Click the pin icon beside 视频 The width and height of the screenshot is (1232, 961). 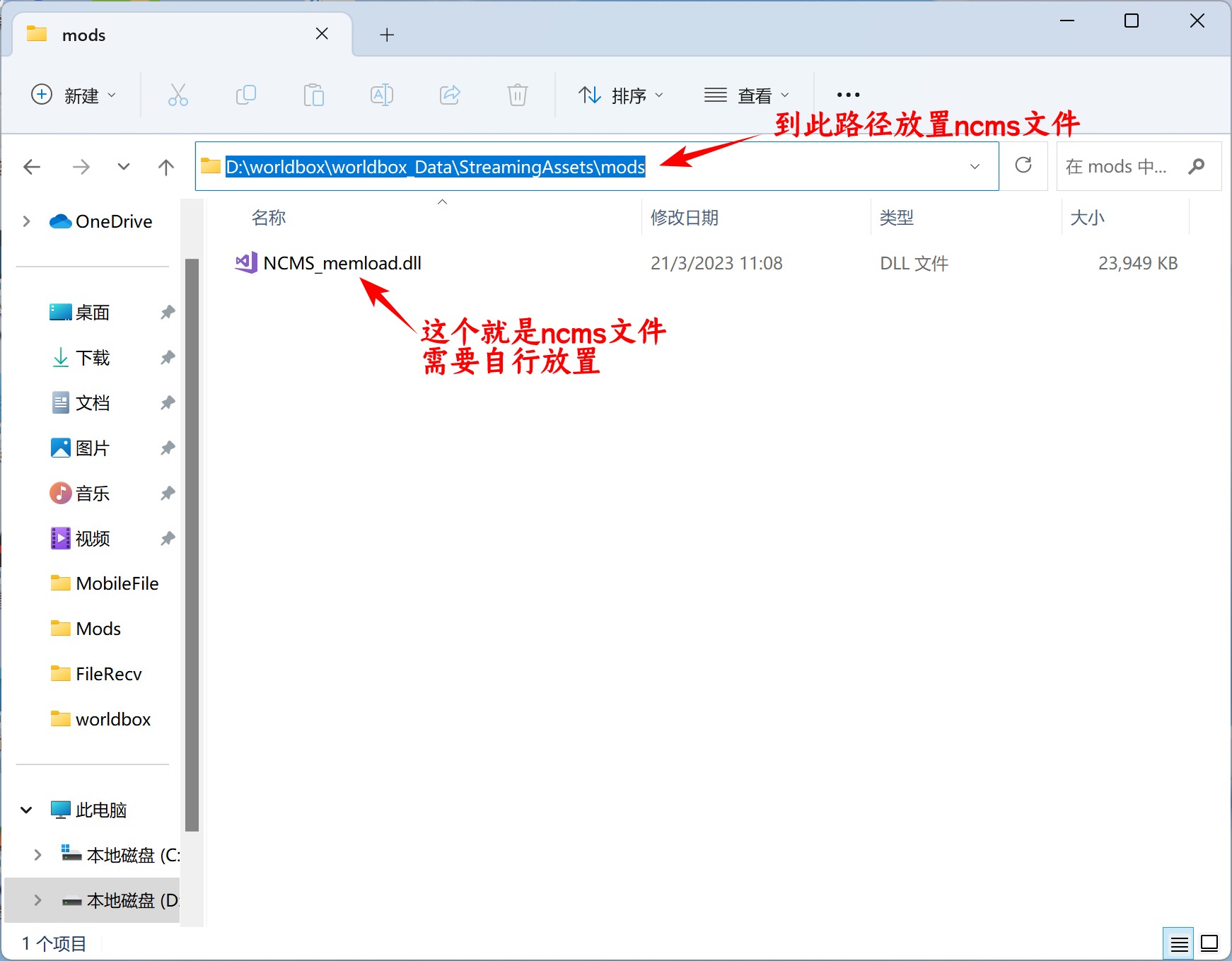tap(168, 539)
